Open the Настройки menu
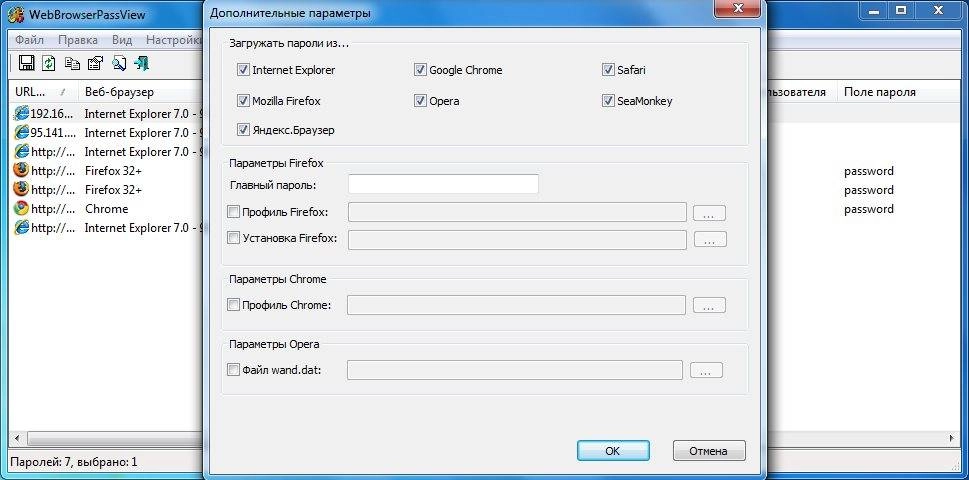 tap(174, 40)
